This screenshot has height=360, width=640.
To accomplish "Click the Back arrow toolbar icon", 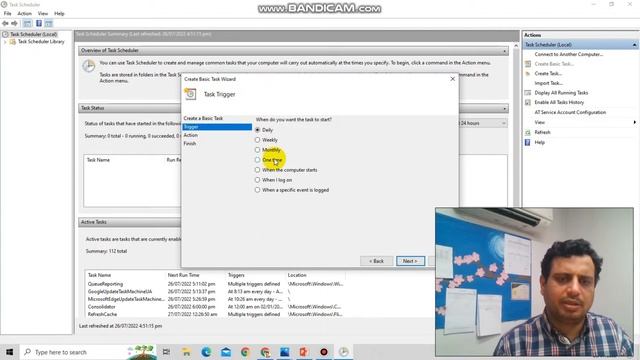I will pyautogui.click(x=5, y=23).
